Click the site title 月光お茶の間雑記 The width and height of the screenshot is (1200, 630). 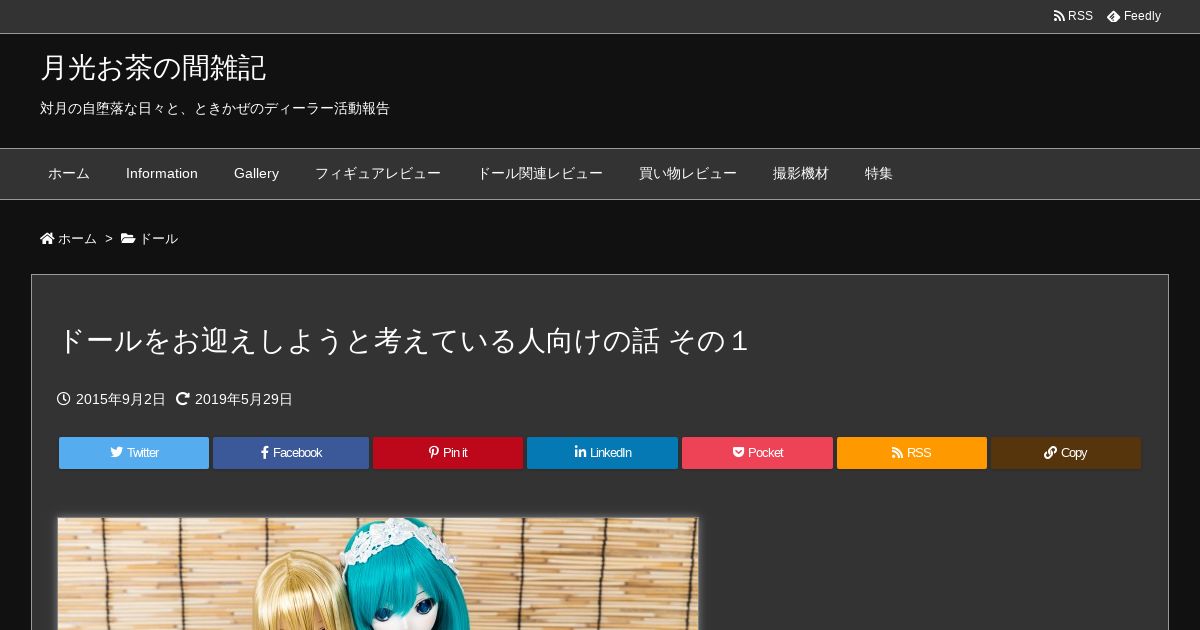coord(153,68)
